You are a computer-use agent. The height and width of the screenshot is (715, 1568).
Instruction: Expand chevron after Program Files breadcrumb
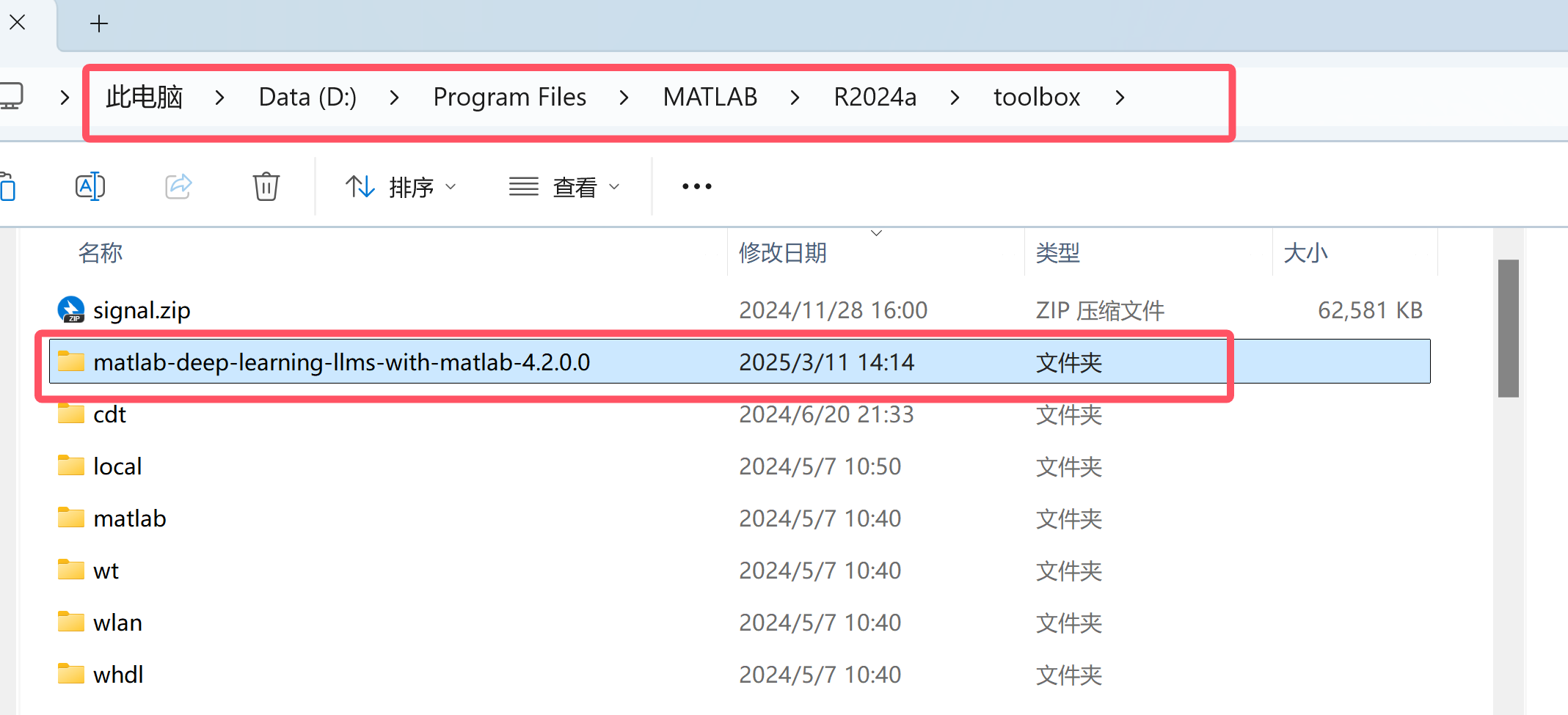click(624, 98)
